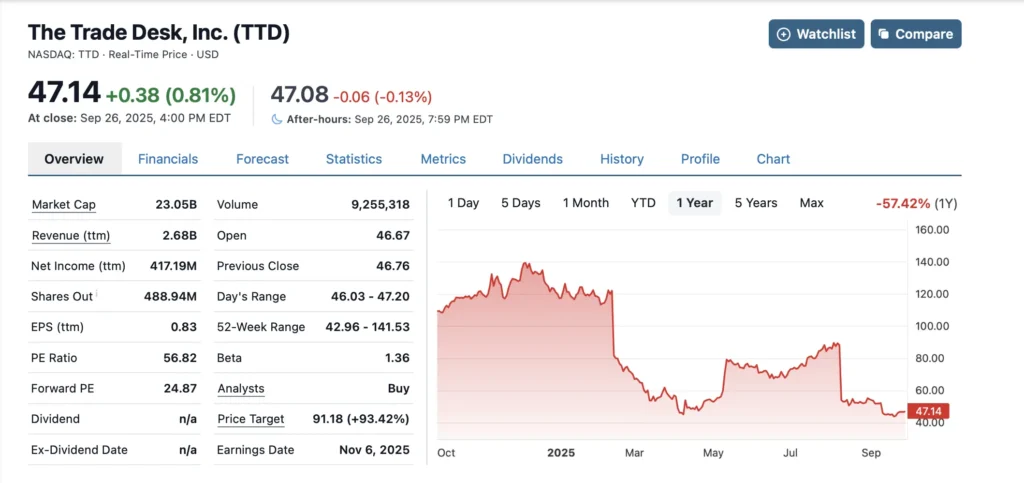Select the 5 Years chart range
Screen dimensions: 1024x483
pos(756,203)
